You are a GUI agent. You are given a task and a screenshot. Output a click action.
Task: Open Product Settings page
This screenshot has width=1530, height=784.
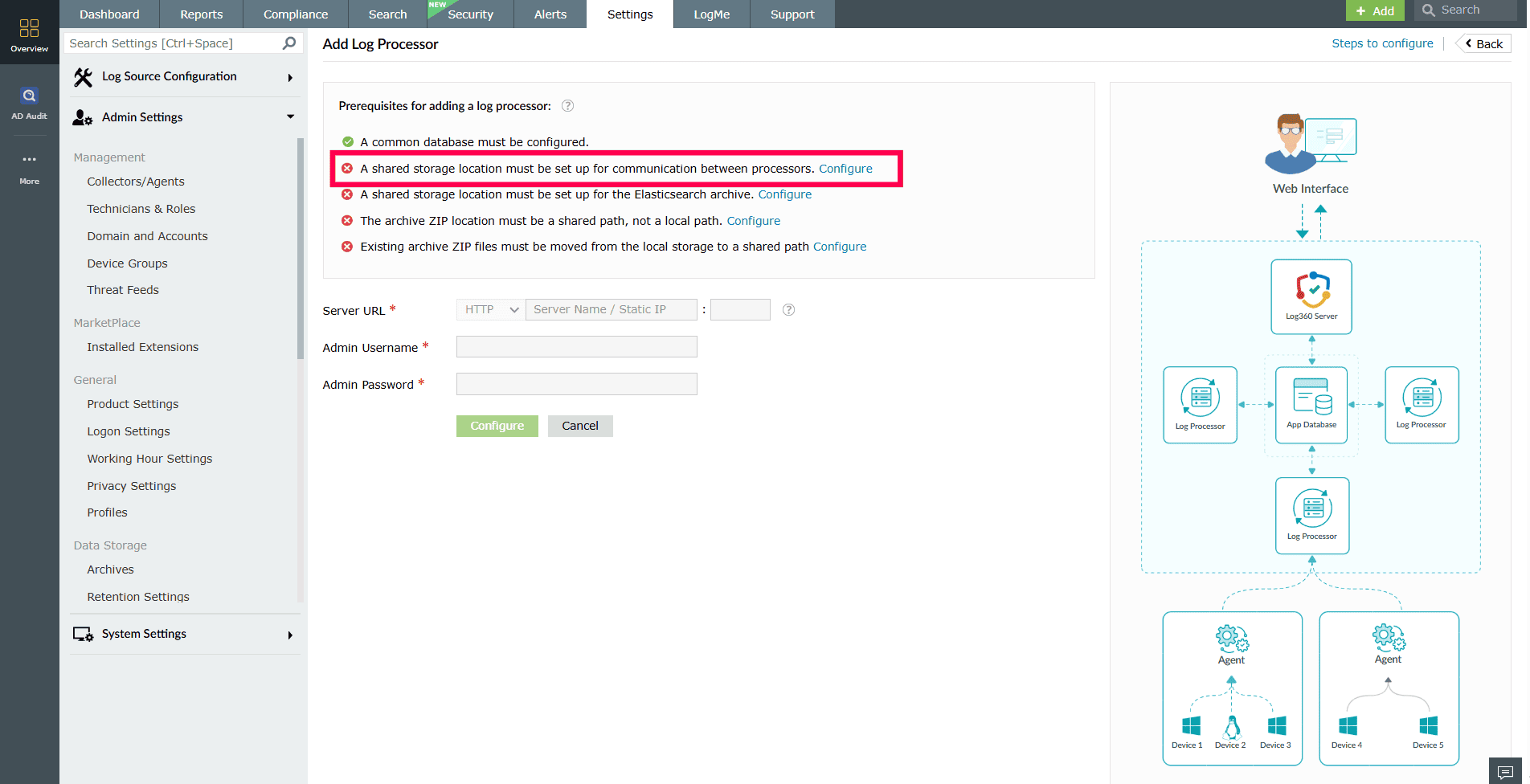(133, 404)
